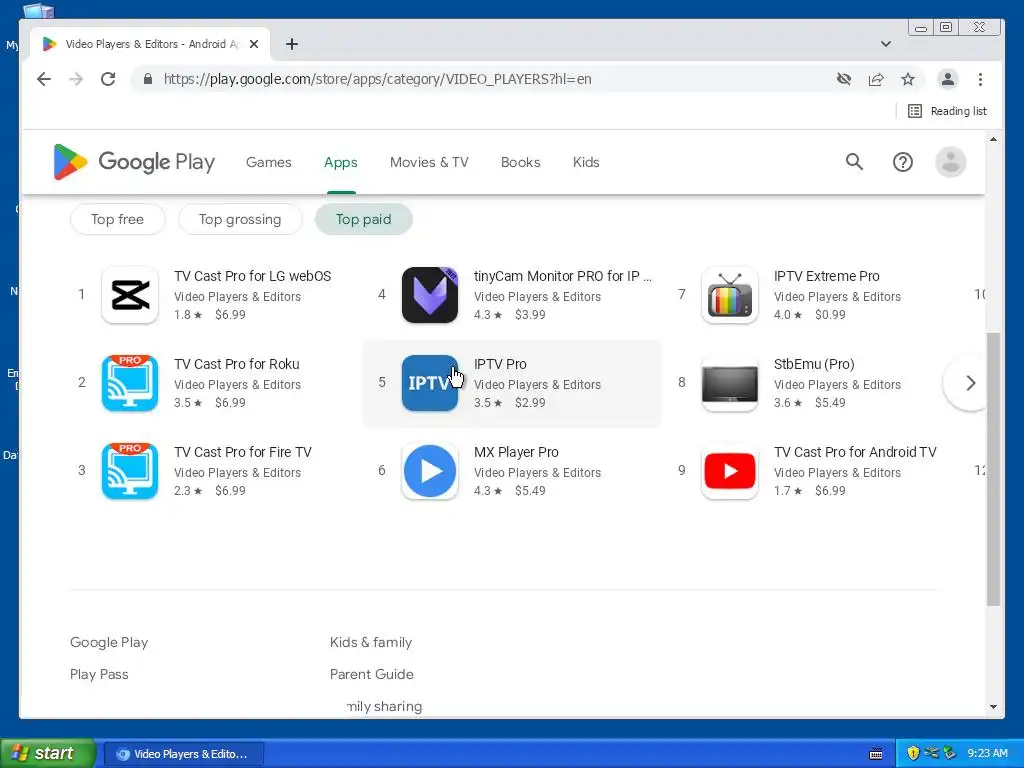Image resolution: width=1024 pixels, height=768 pixels.
Task: Switch to Movies & TV section
Action: (429, 162)
